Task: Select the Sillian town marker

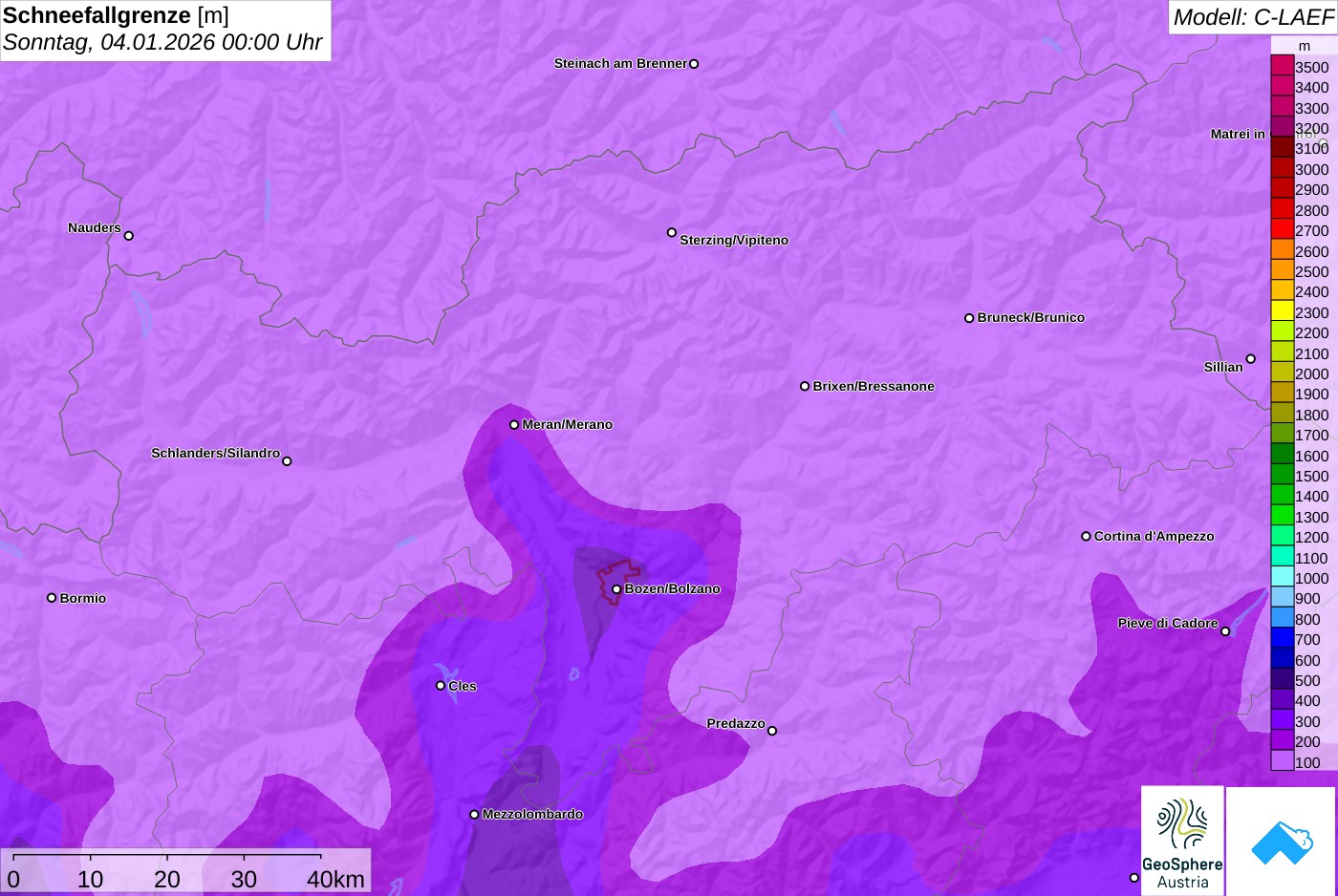Action: coord(1251,359)
